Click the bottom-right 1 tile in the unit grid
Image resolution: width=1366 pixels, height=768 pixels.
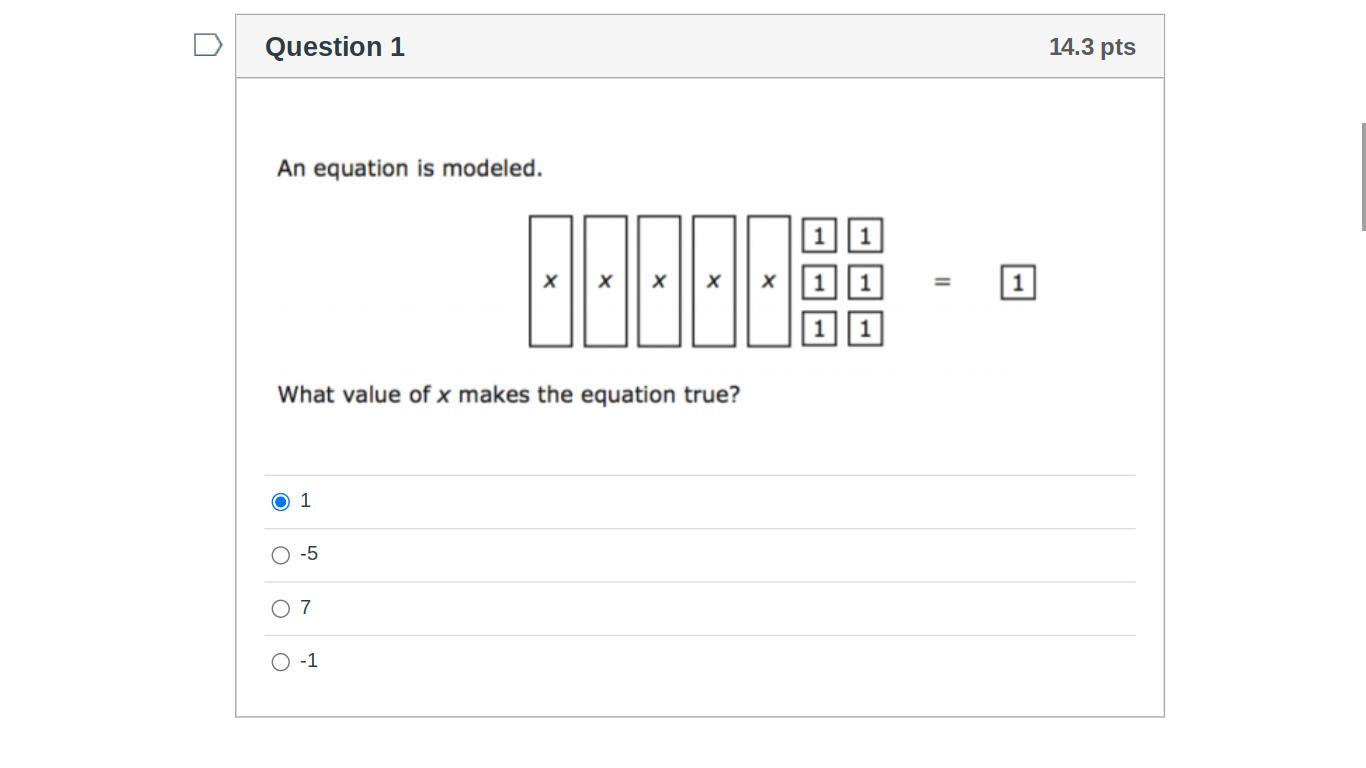pos(865,328)
